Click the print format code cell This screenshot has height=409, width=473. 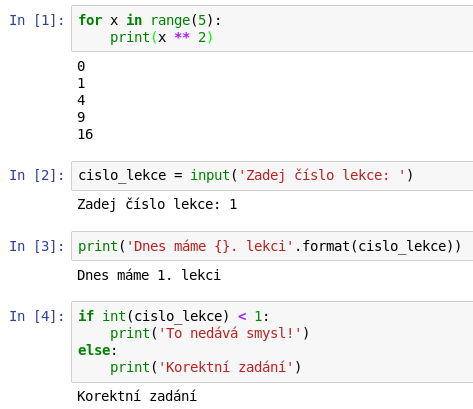tap(272, 246)
